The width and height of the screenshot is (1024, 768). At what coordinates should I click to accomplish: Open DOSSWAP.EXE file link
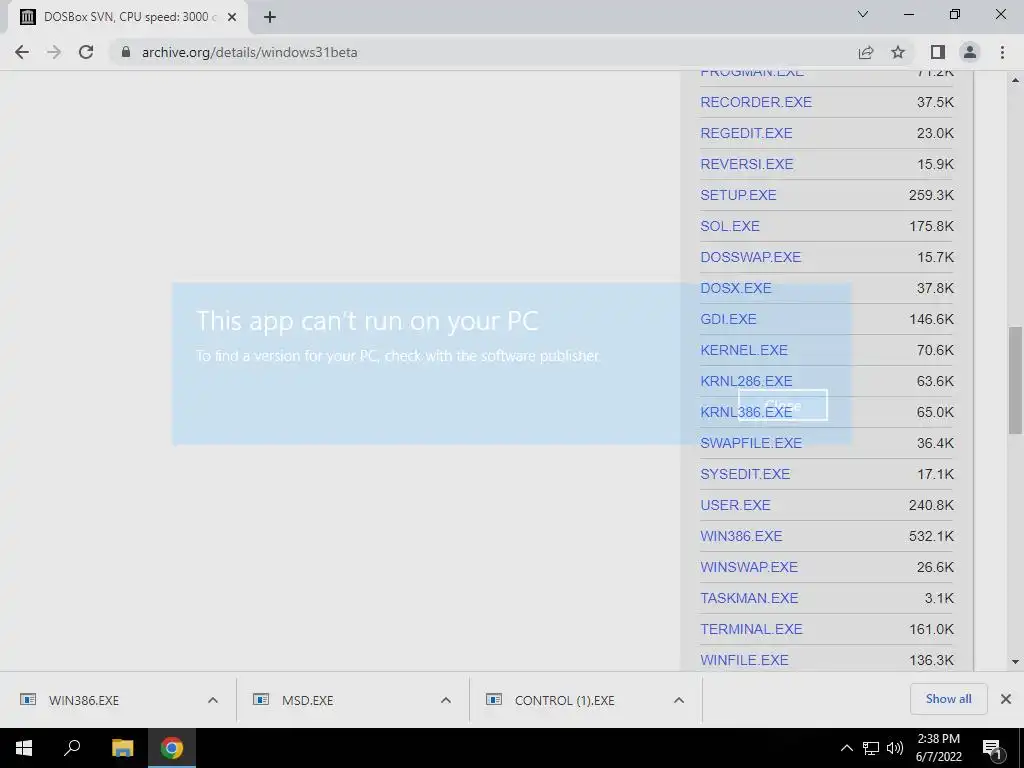pyautogui.click(x=750, y=257)
